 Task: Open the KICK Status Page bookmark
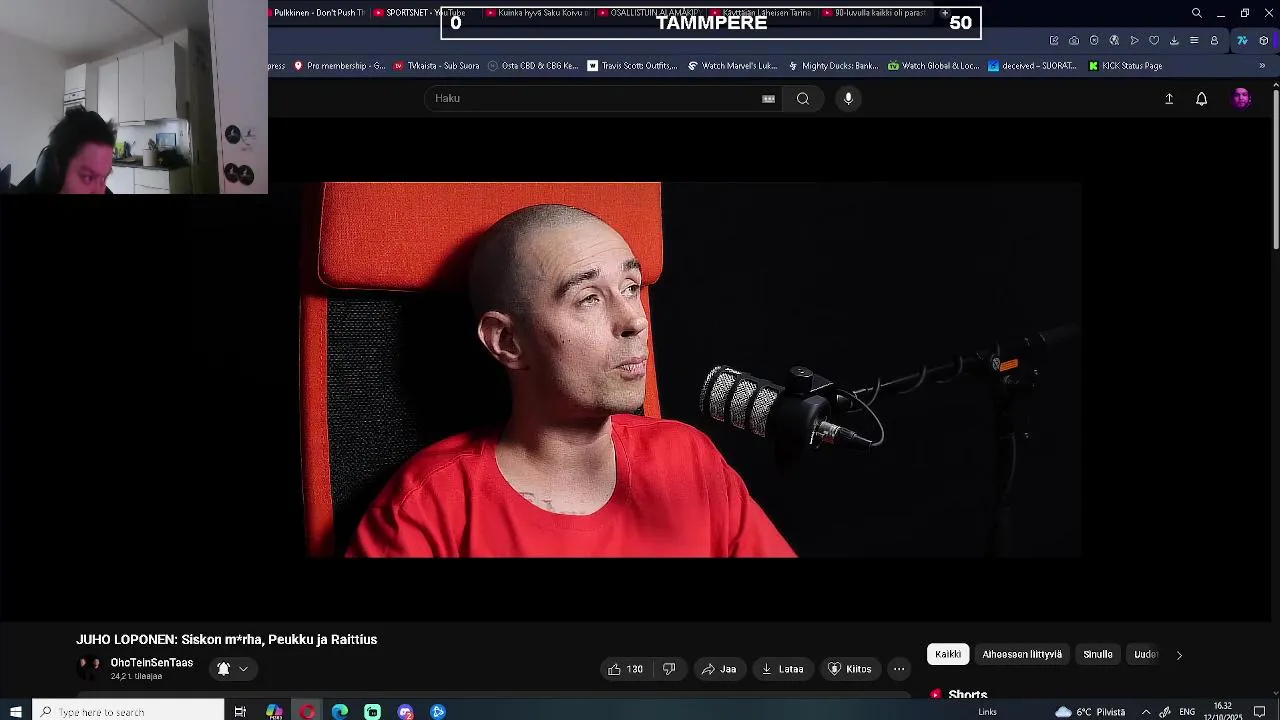point(1125,66)
